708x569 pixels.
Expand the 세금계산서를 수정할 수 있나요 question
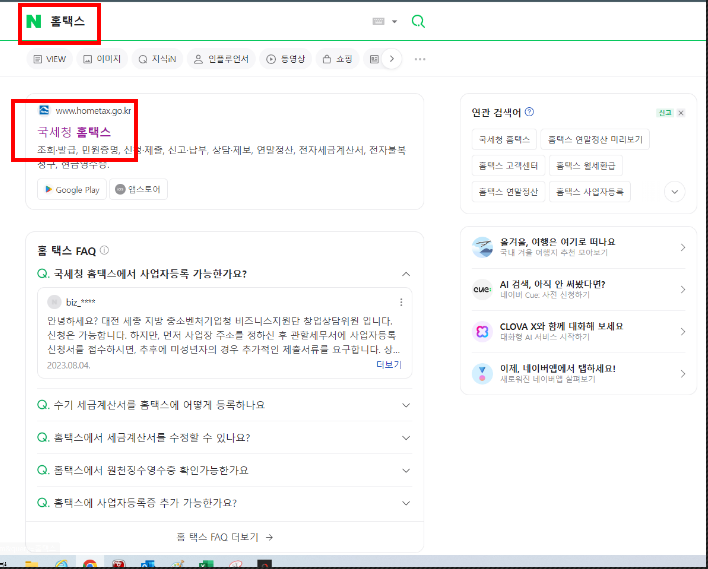pos(224,438)
